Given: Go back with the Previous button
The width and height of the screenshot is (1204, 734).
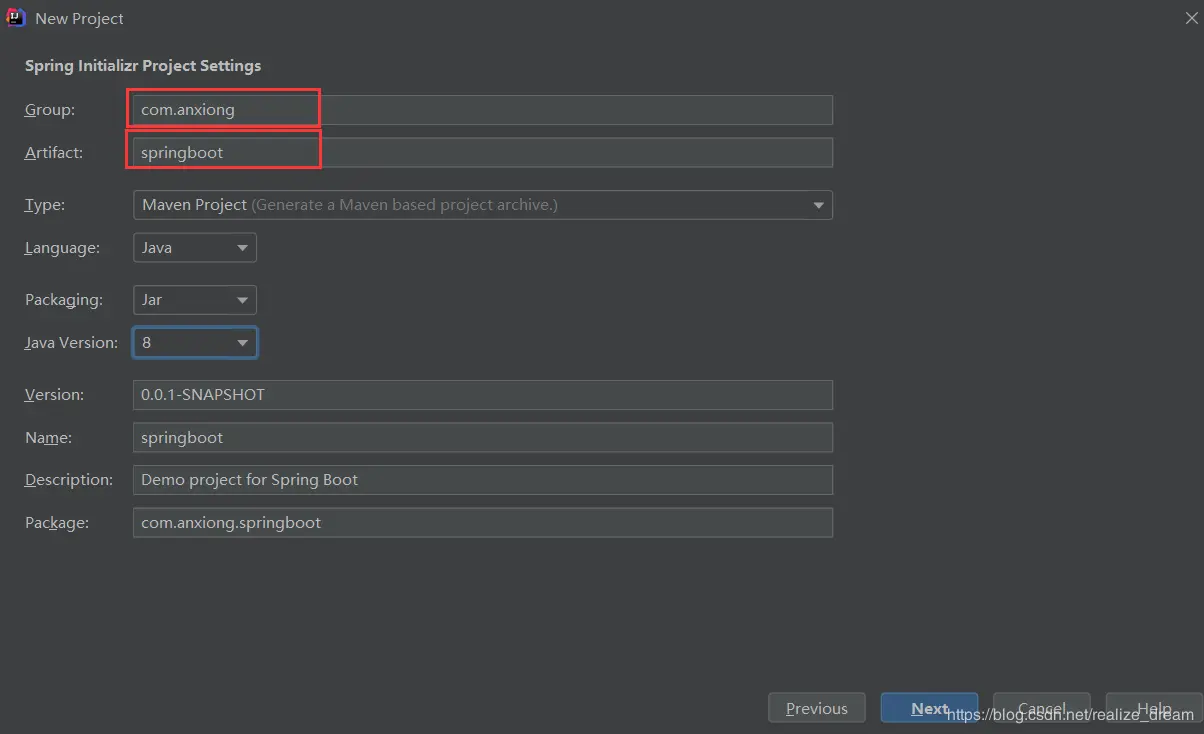Looking at the screenshot, I should click(816, 708).
